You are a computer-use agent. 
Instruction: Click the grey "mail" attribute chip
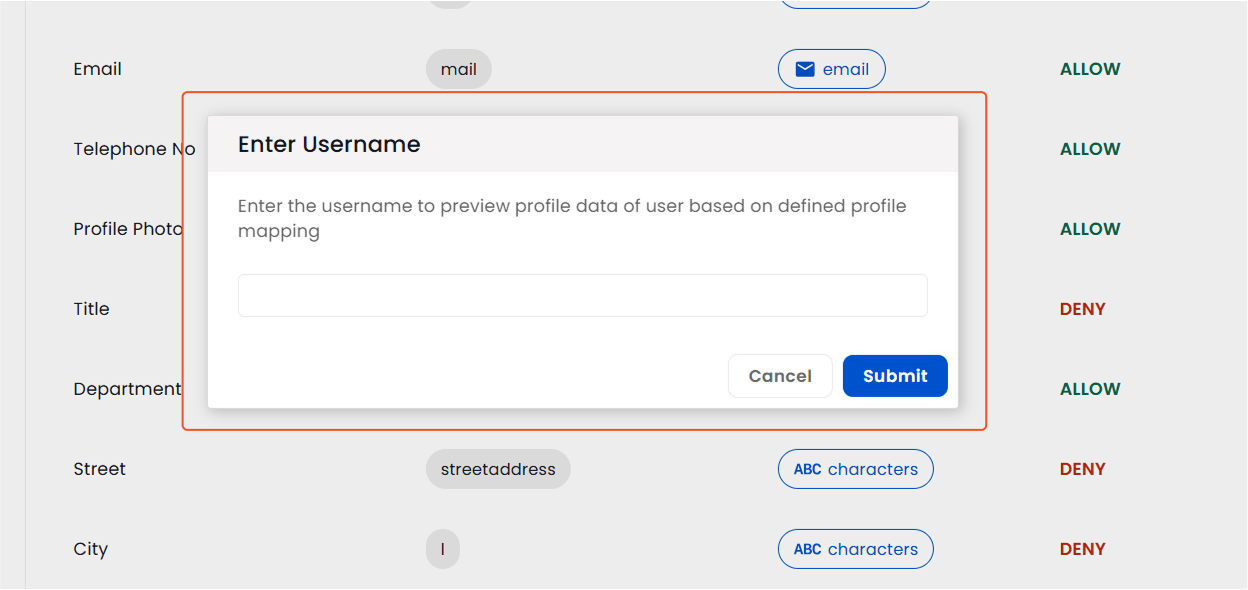(x=458, y=69)
